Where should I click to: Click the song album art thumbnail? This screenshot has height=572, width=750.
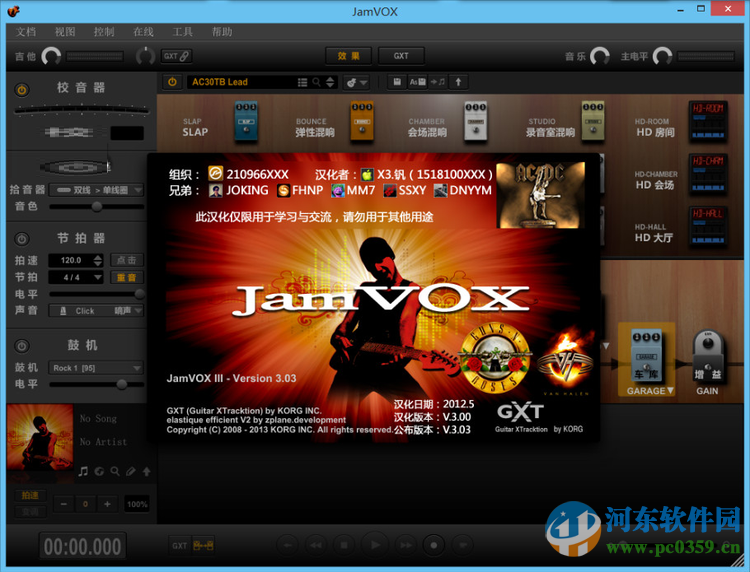tap(40, 437)
